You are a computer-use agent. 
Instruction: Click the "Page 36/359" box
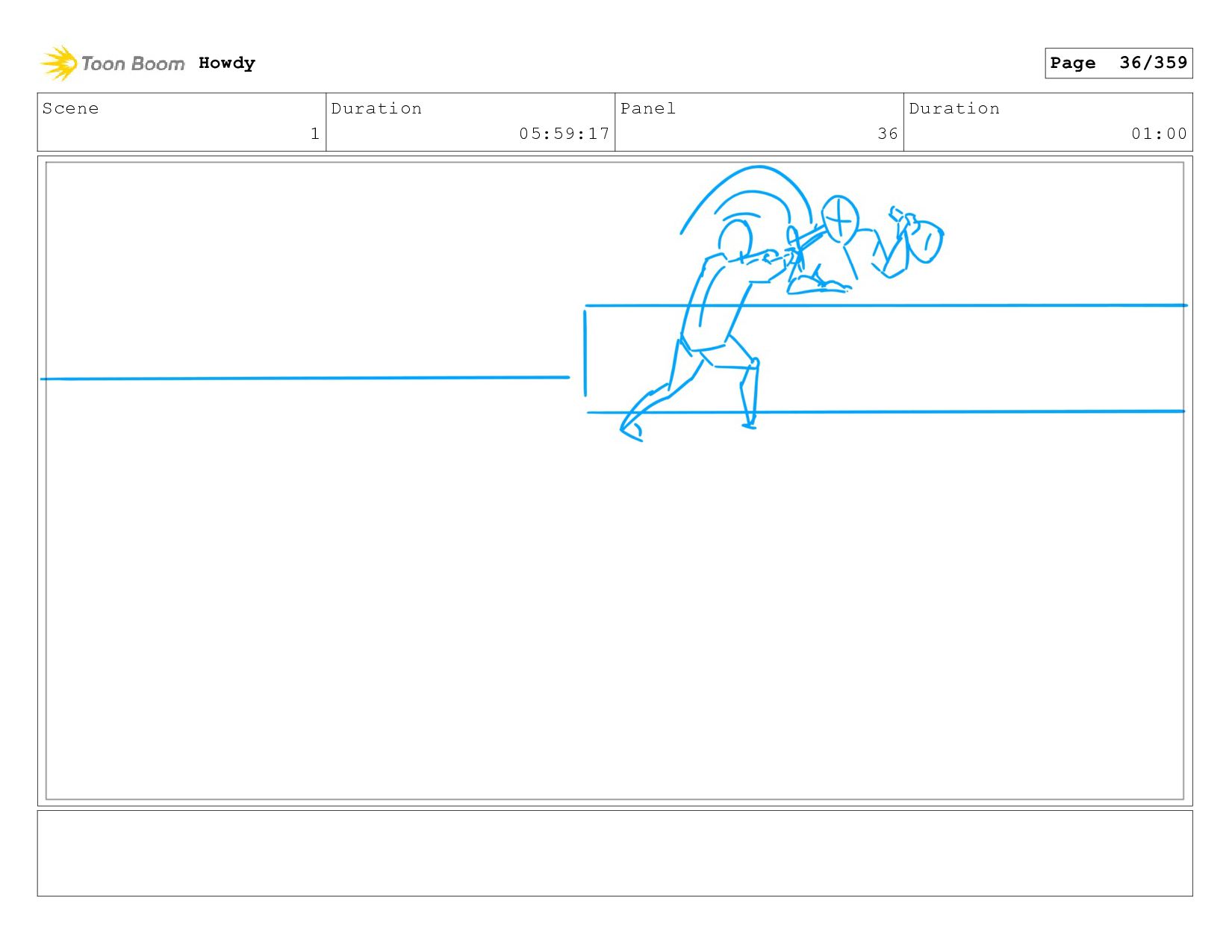(1119, 63)
